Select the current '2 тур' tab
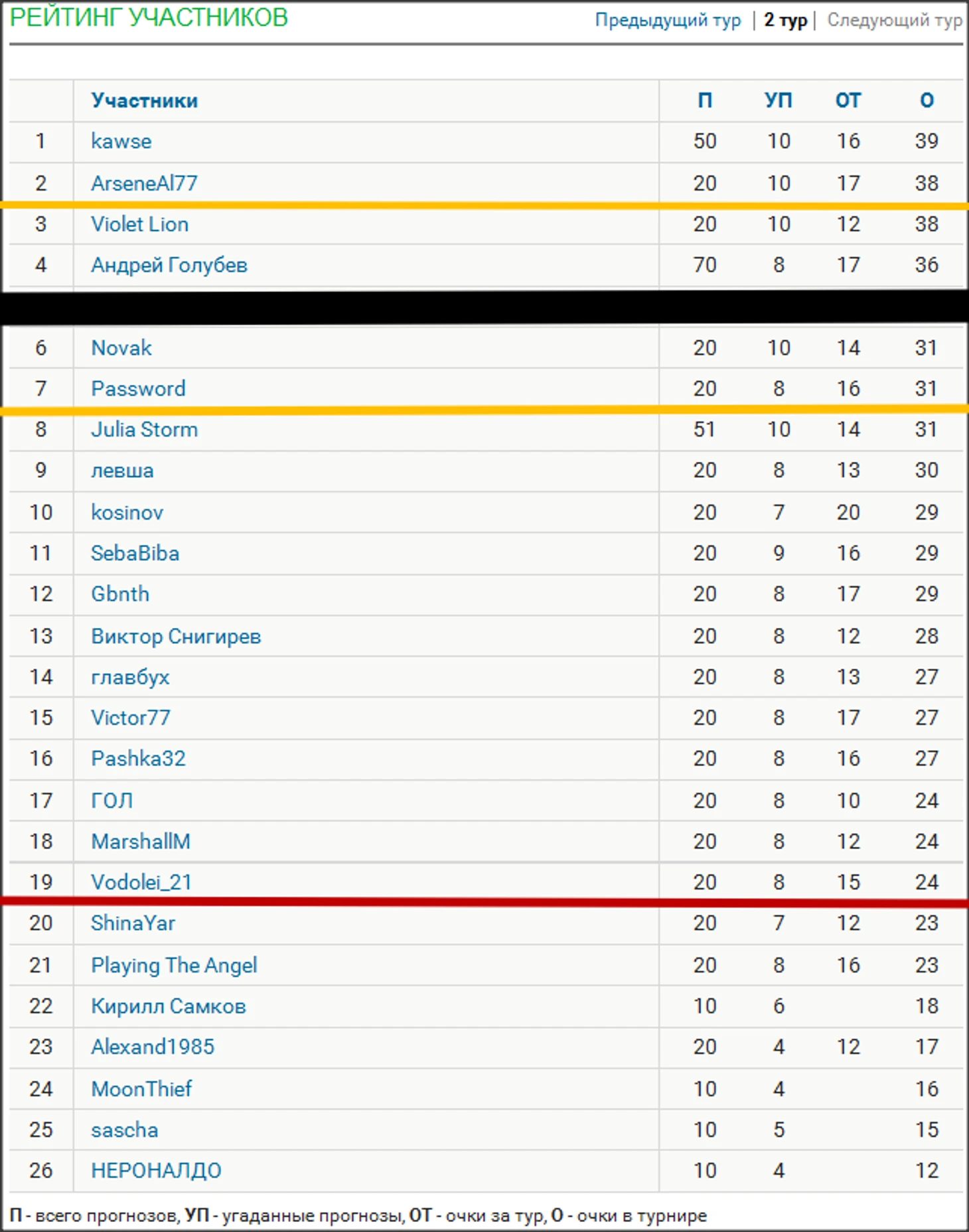Screen dimensions: 969x1232 [785, 21]
